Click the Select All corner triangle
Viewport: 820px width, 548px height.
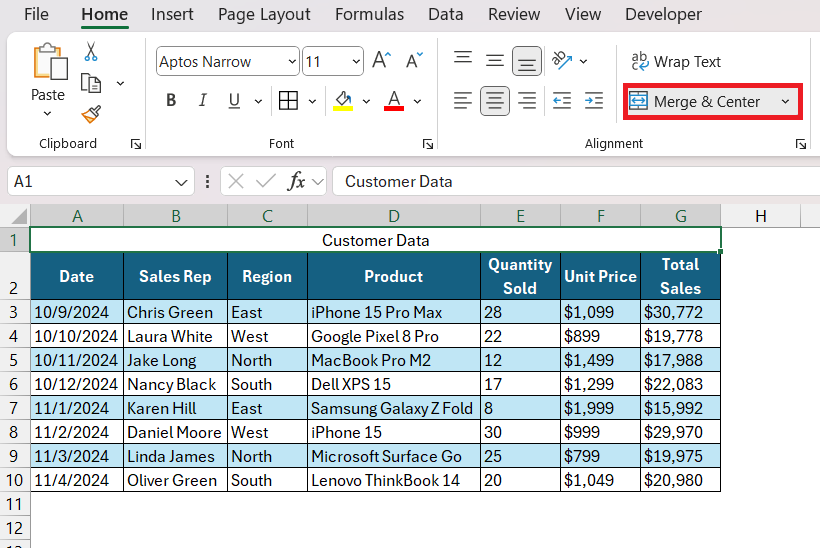tap(19, 216)
